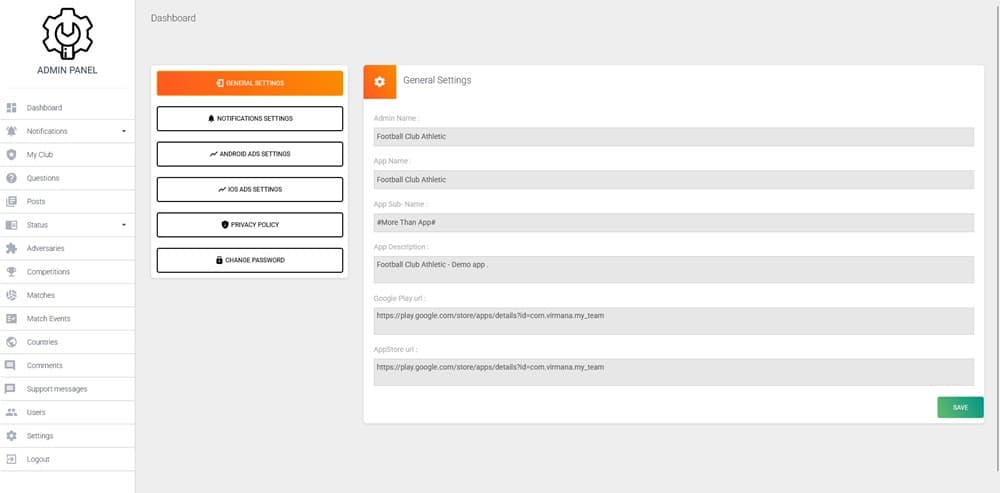The image size is (1000, 493).
Task: Click the Questions help icon
Action: 11,178
